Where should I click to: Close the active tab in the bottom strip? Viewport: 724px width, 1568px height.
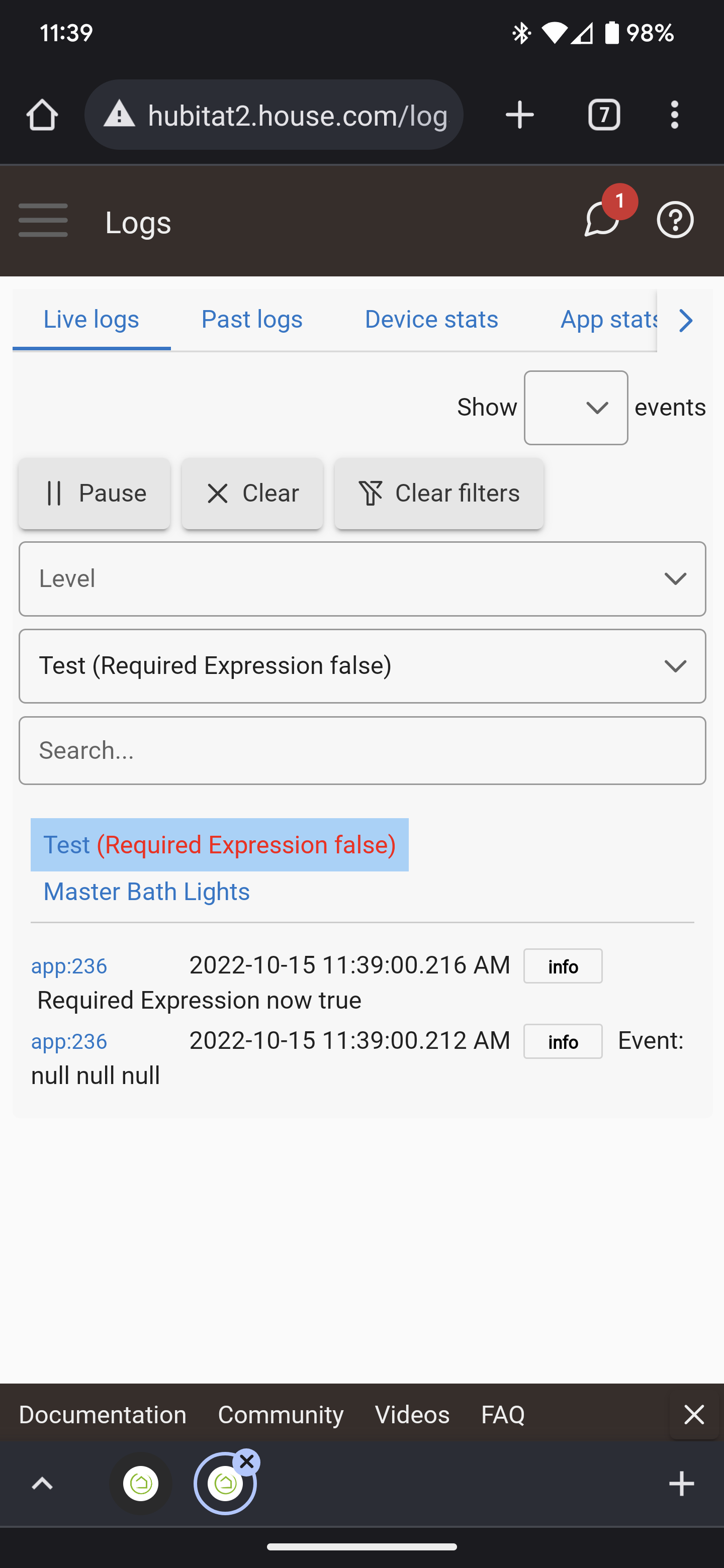point(246,1461)
